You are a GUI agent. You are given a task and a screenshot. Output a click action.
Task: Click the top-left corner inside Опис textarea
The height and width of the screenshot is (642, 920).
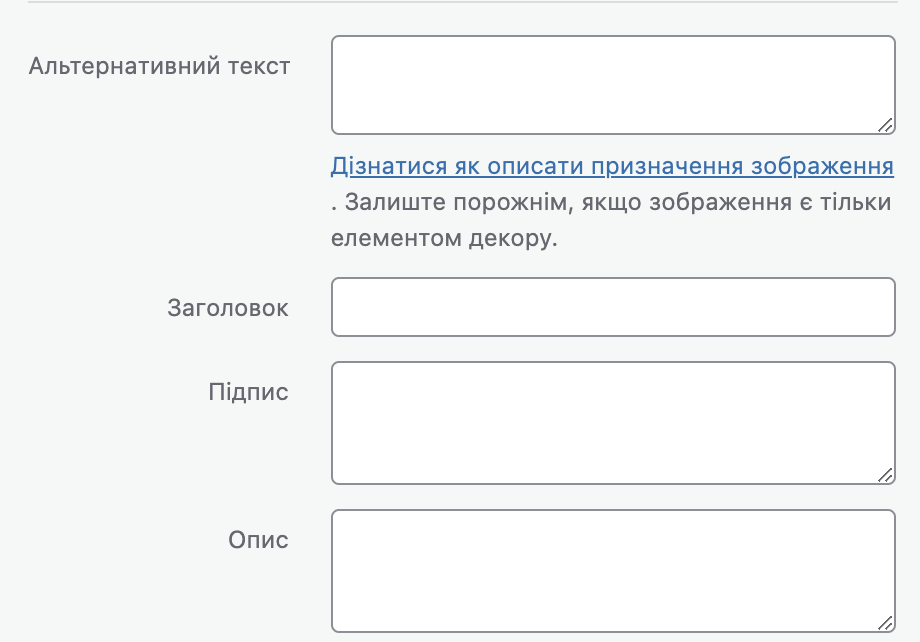342,520
